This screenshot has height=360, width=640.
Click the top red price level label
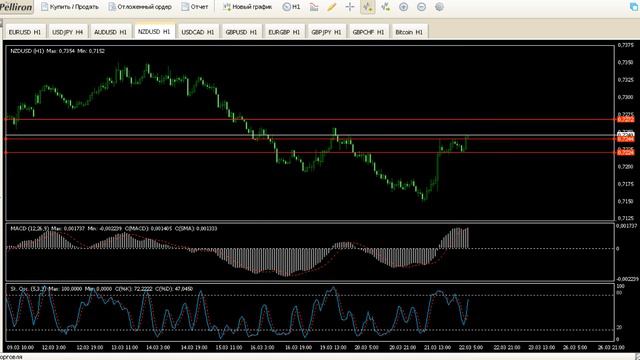tap(625, 120)
